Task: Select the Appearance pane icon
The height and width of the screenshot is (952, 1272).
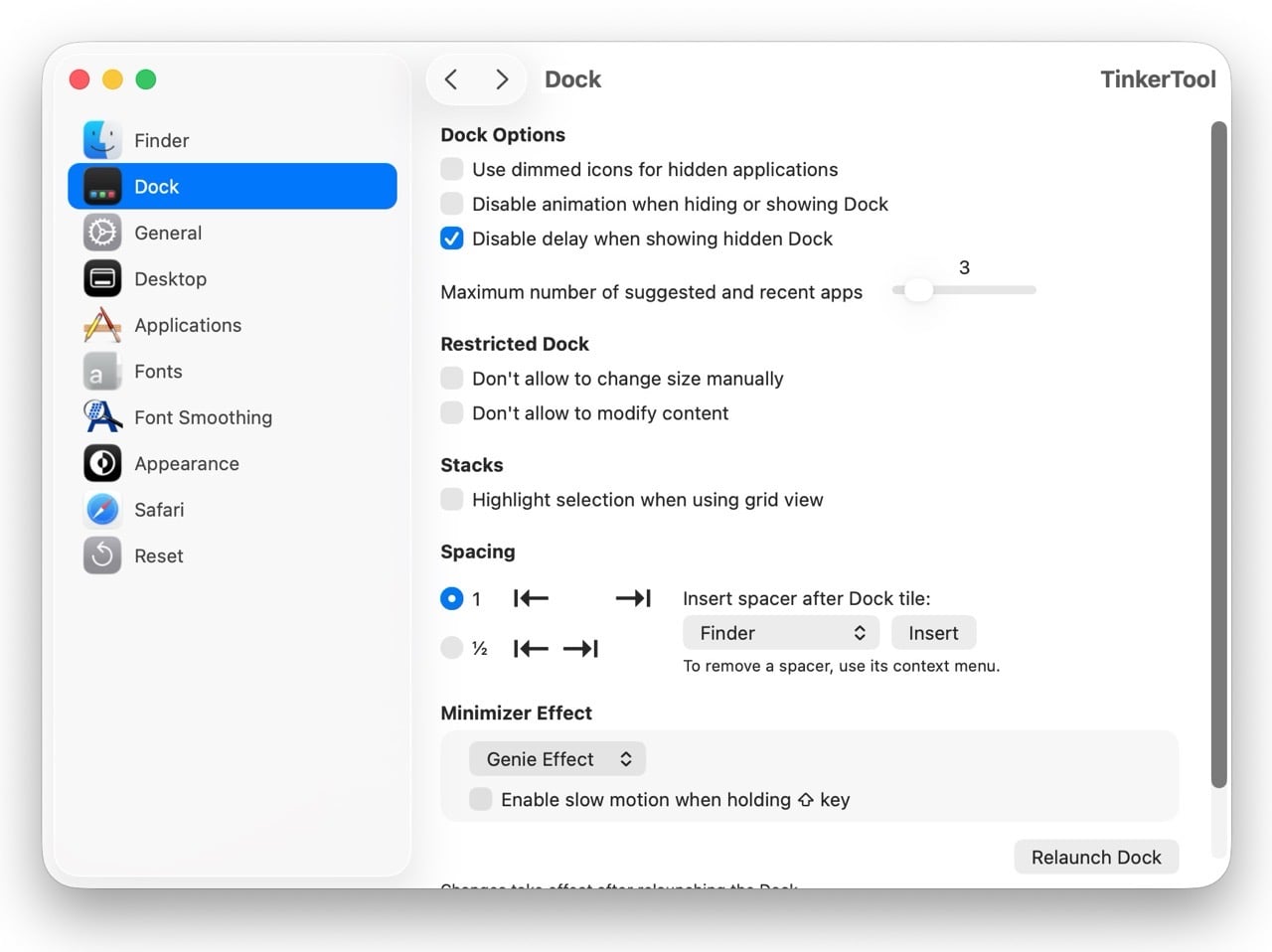Action: click(x=102, y=463)
